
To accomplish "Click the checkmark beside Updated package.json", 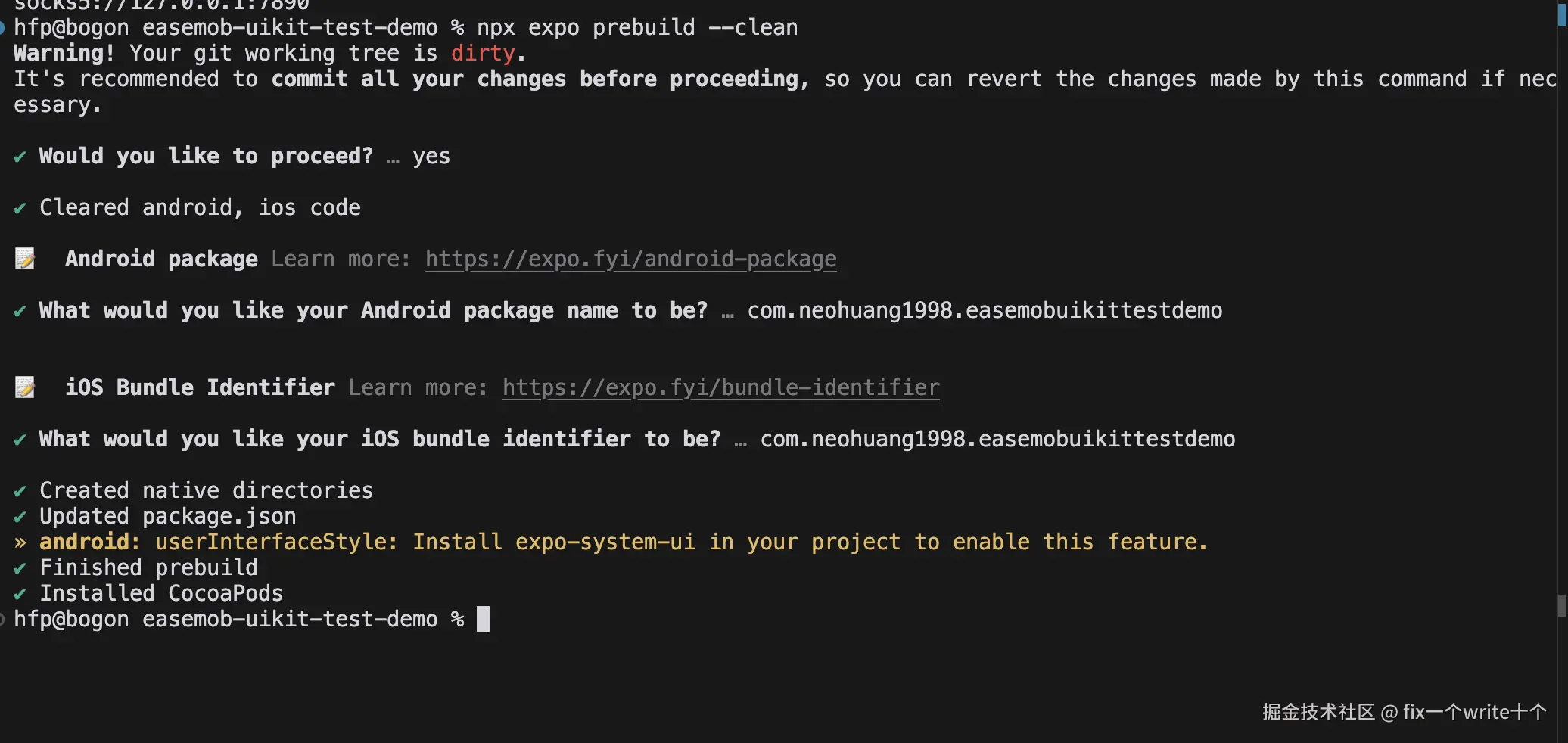I will 20,517.
